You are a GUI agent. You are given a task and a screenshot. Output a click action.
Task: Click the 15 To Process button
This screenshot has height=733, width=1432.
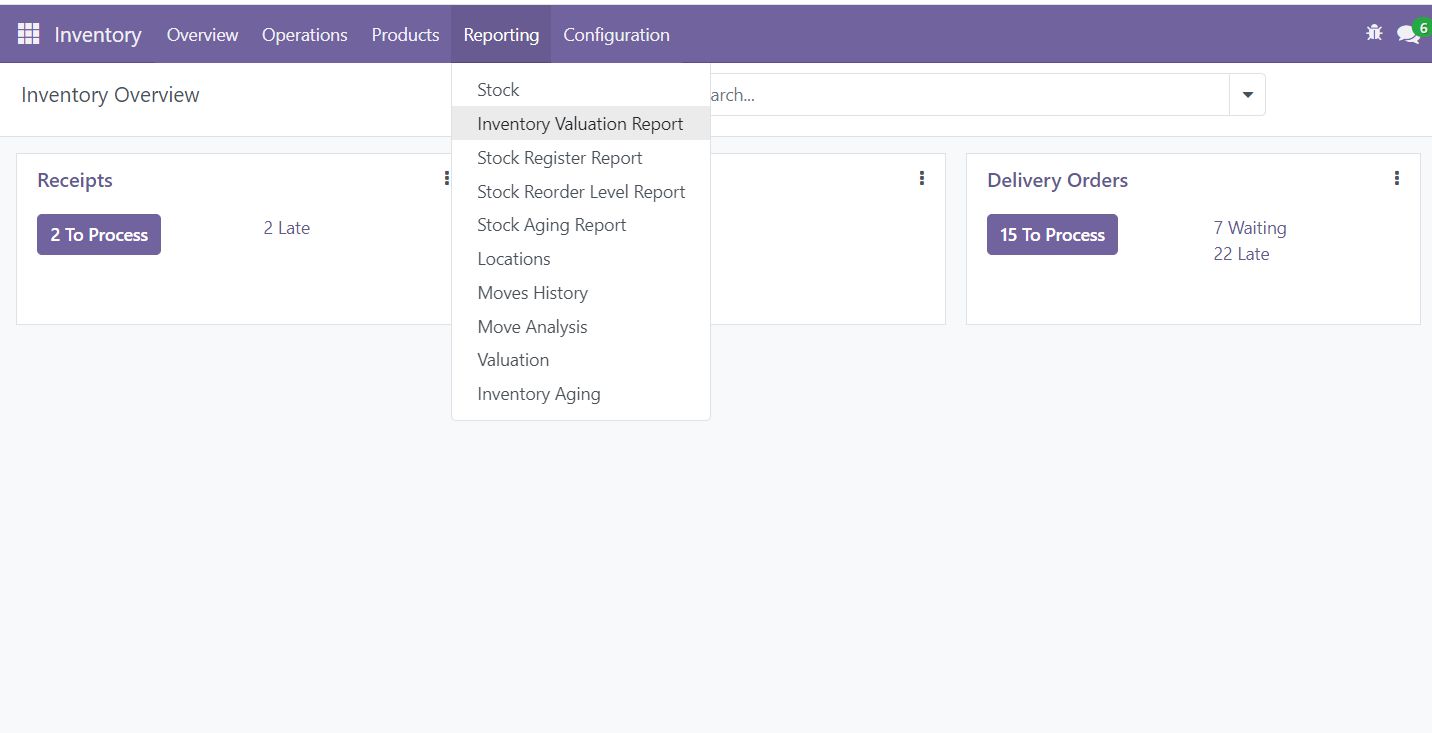pos(1052,235)
